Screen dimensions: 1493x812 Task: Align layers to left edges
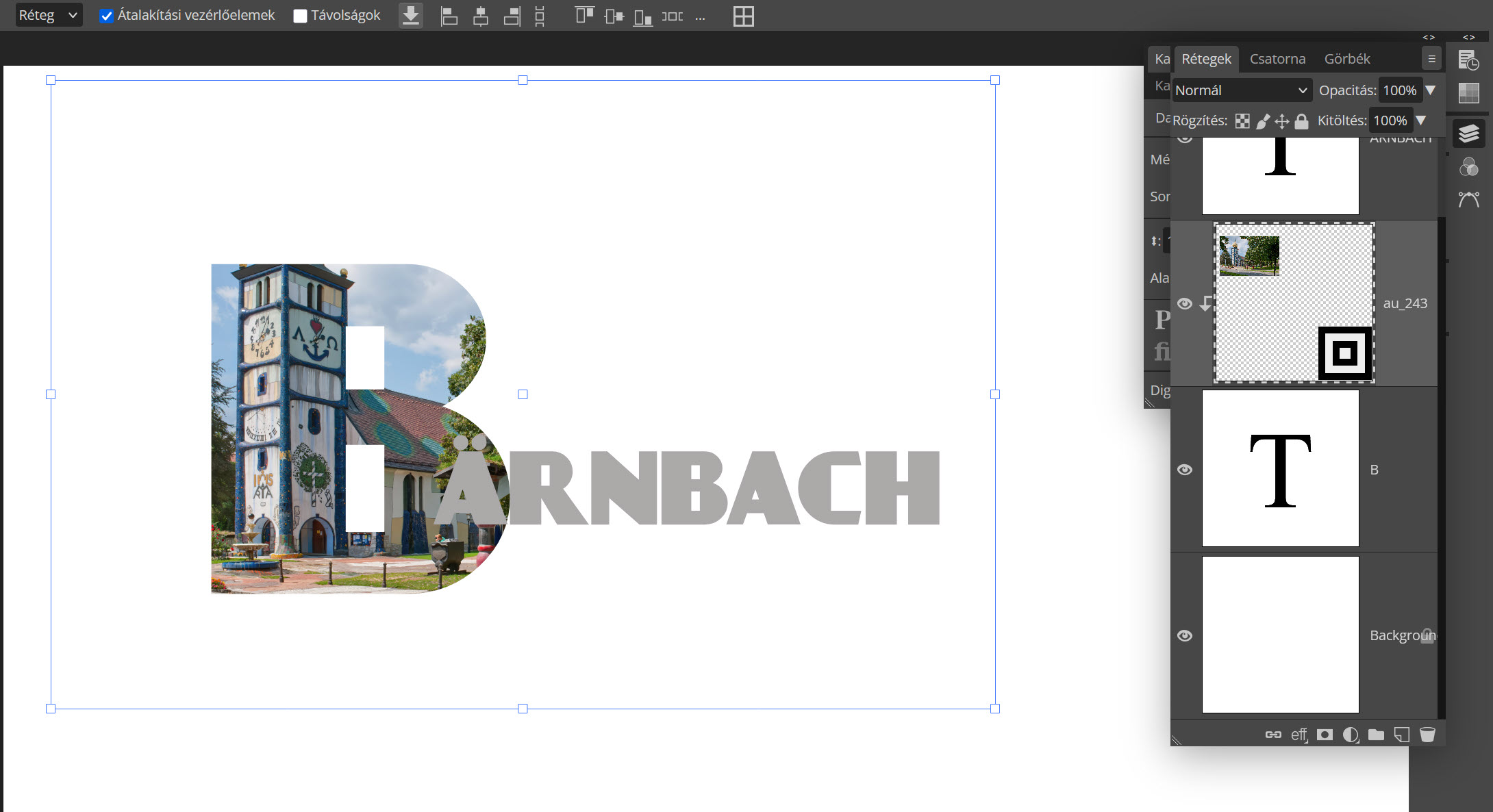449,16
